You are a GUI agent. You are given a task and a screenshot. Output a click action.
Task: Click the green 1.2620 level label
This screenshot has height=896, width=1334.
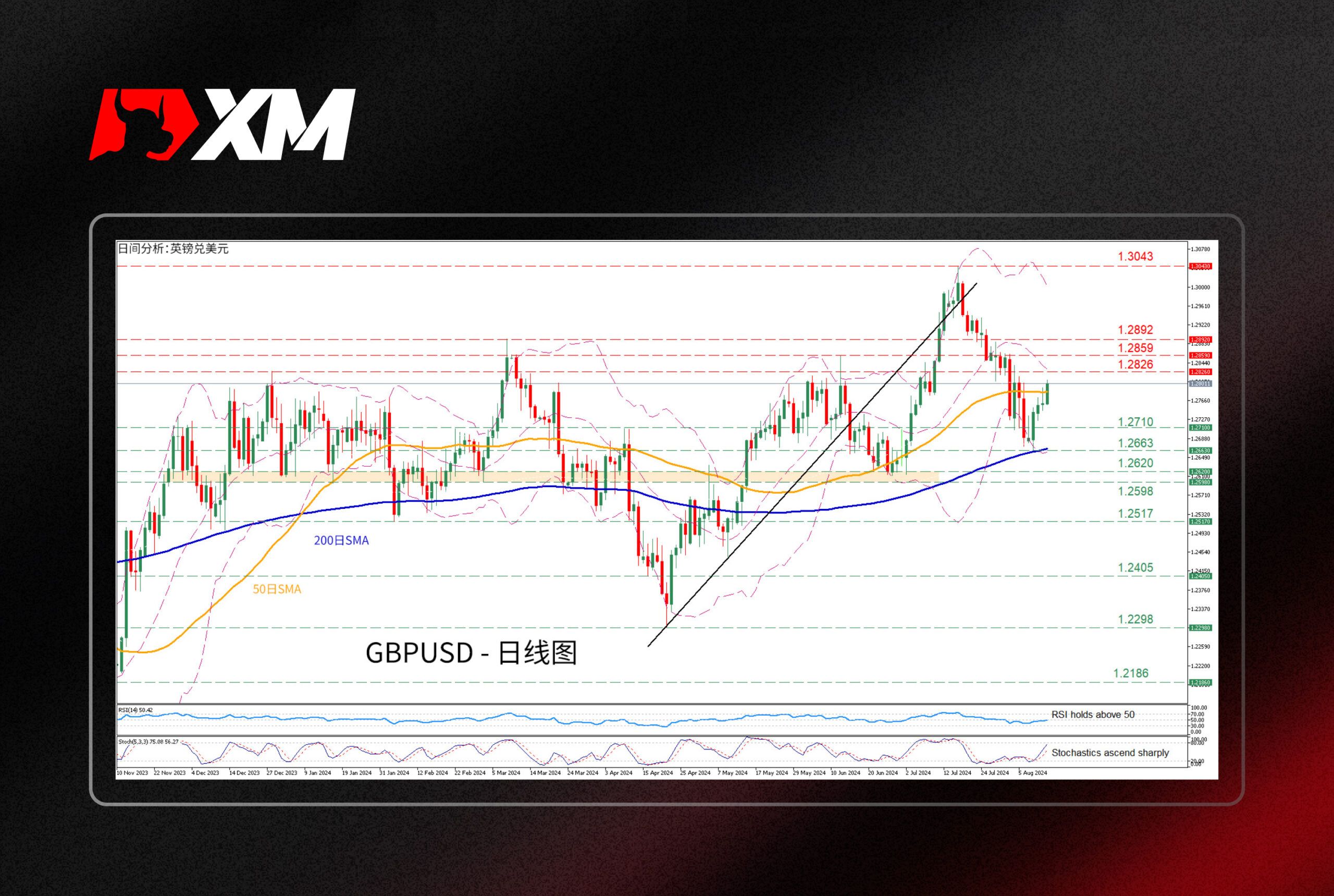(x=1135, y=463)
